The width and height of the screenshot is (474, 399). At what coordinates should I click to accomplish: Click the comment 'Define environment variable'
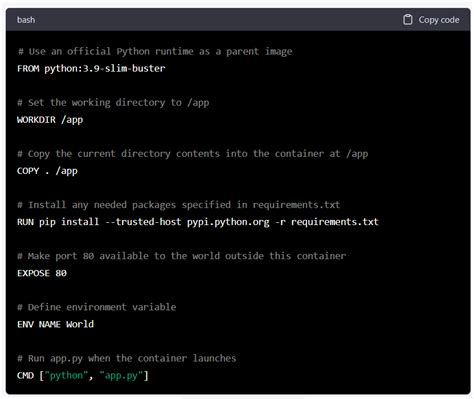click(x=97, y=307)
